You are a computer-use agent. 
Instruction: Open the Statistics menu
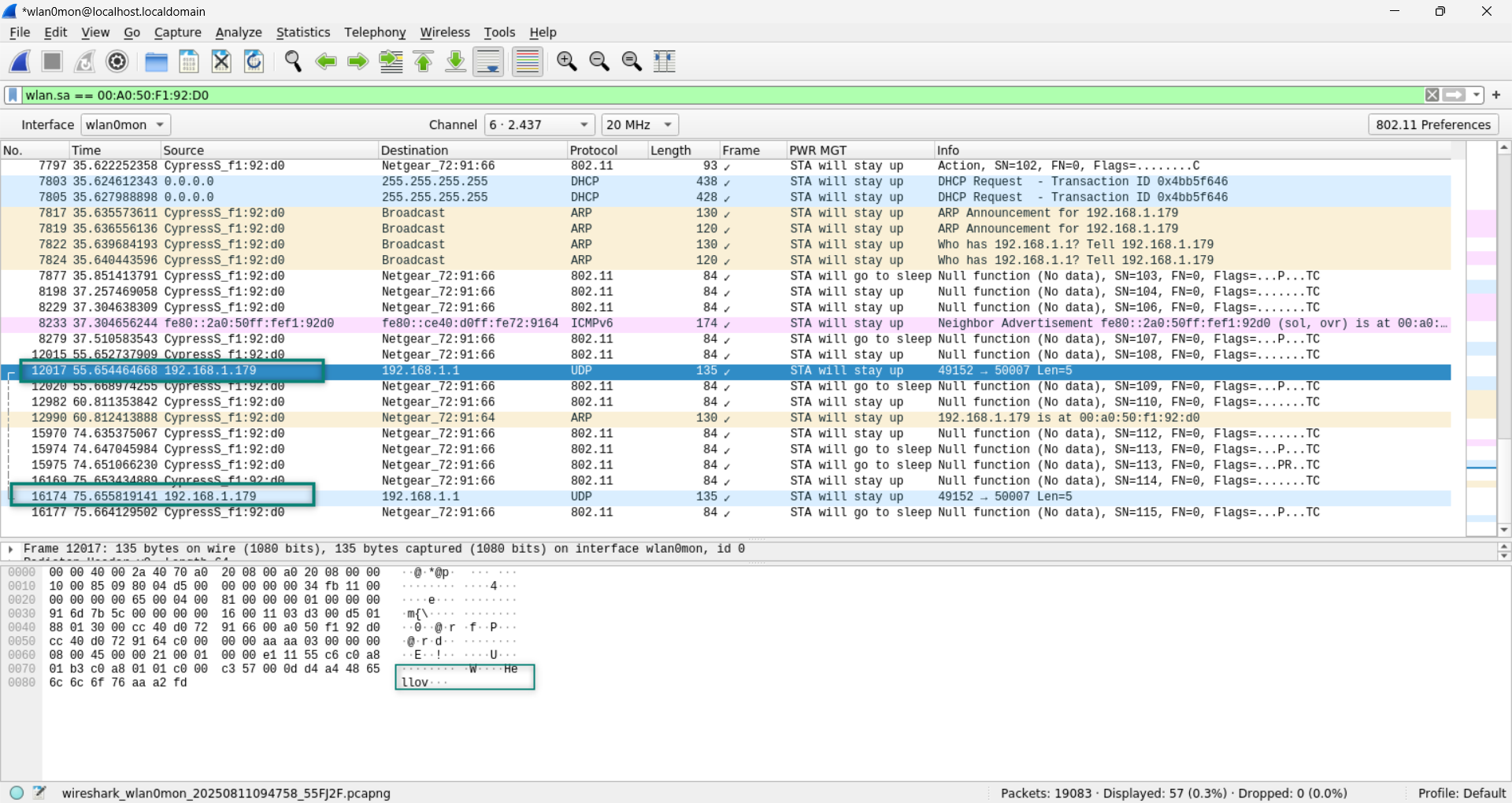click(302, 32)
